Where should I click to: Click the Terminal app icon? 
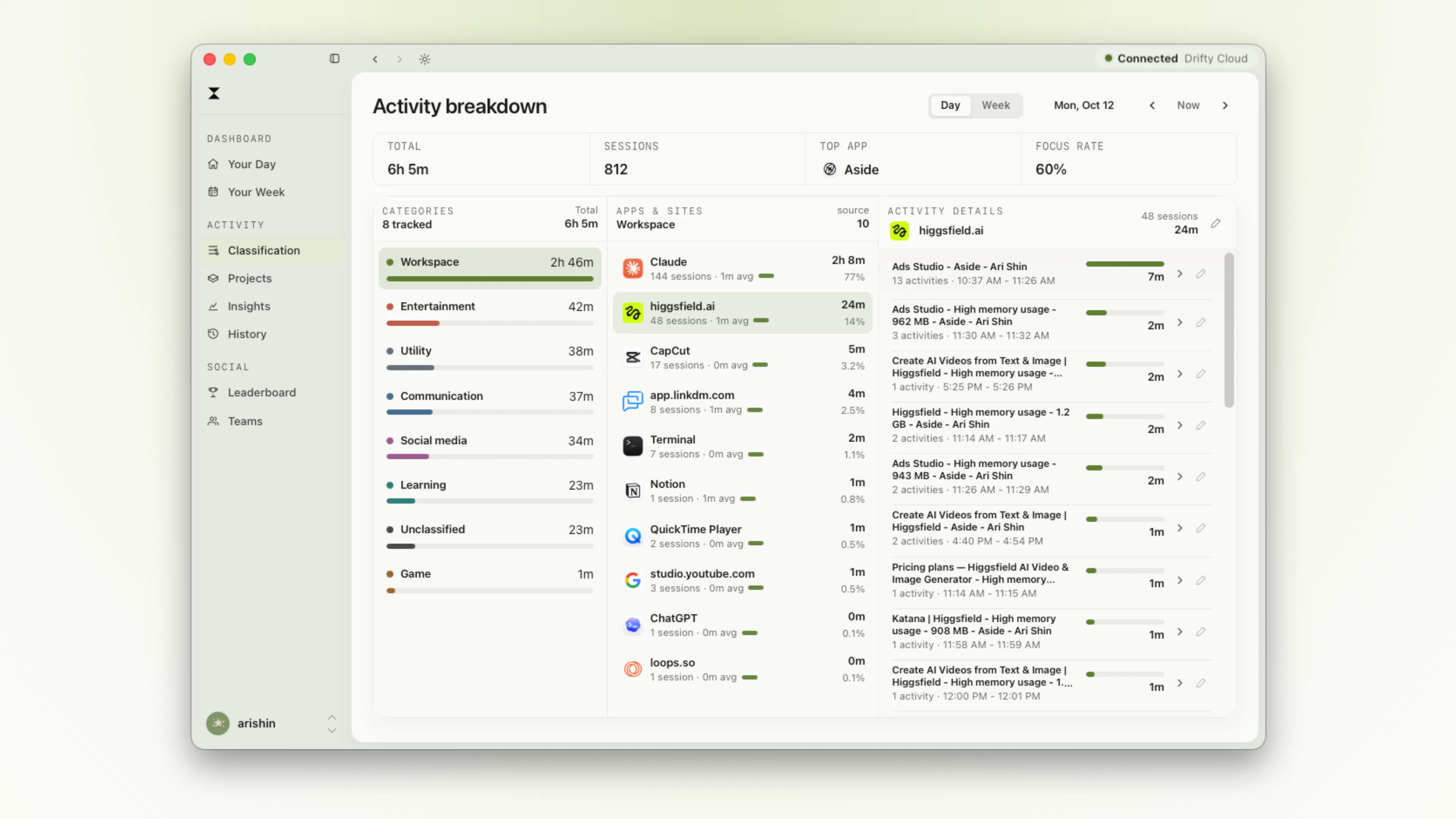(632, 446)
